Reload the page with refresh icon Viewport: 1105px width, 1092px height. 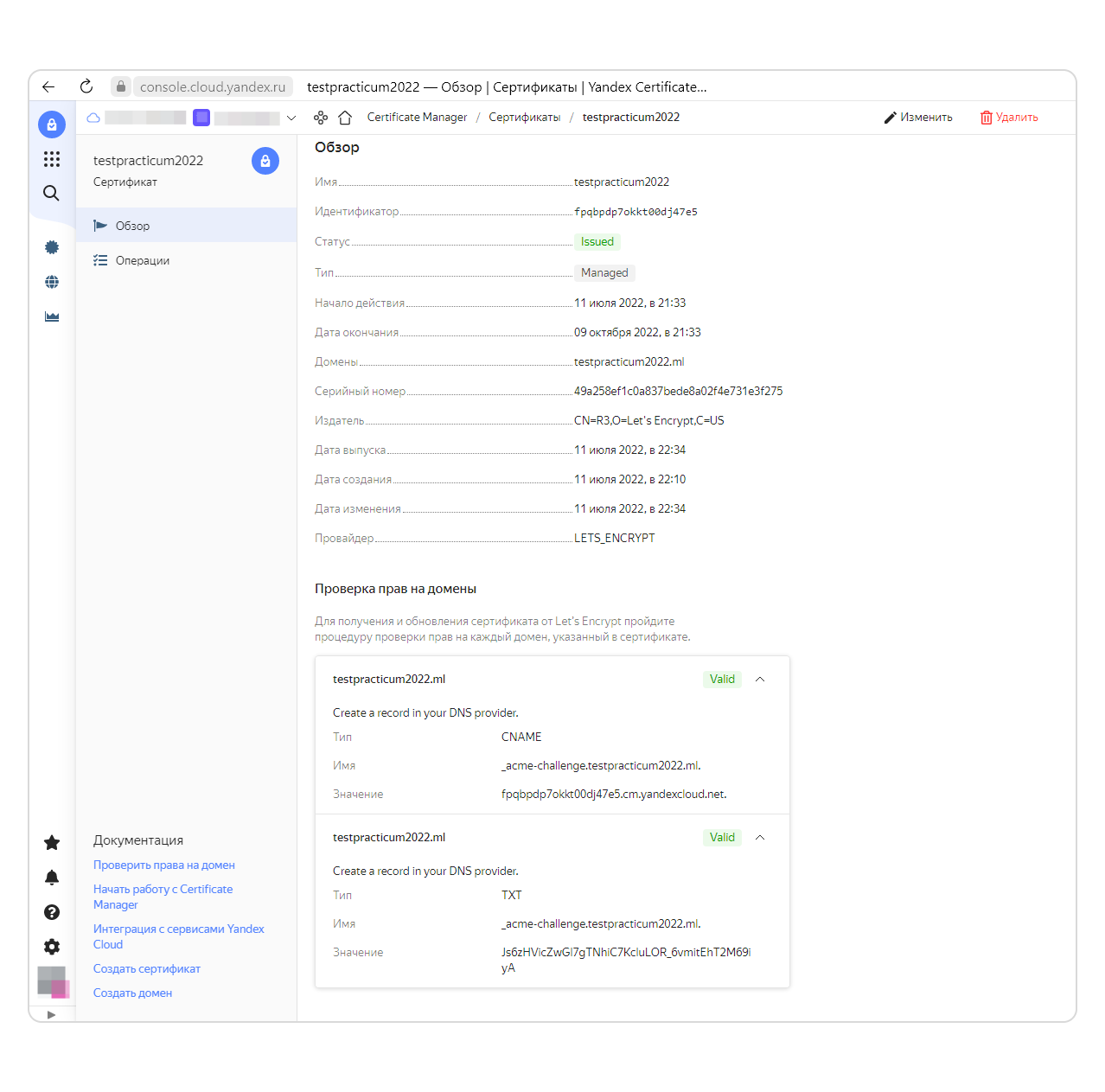[86, 86]
